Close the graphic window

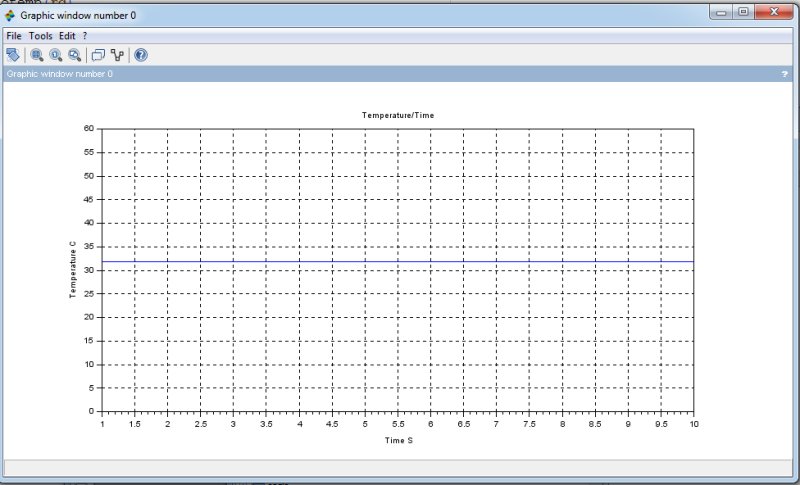(x=774, y=12)
